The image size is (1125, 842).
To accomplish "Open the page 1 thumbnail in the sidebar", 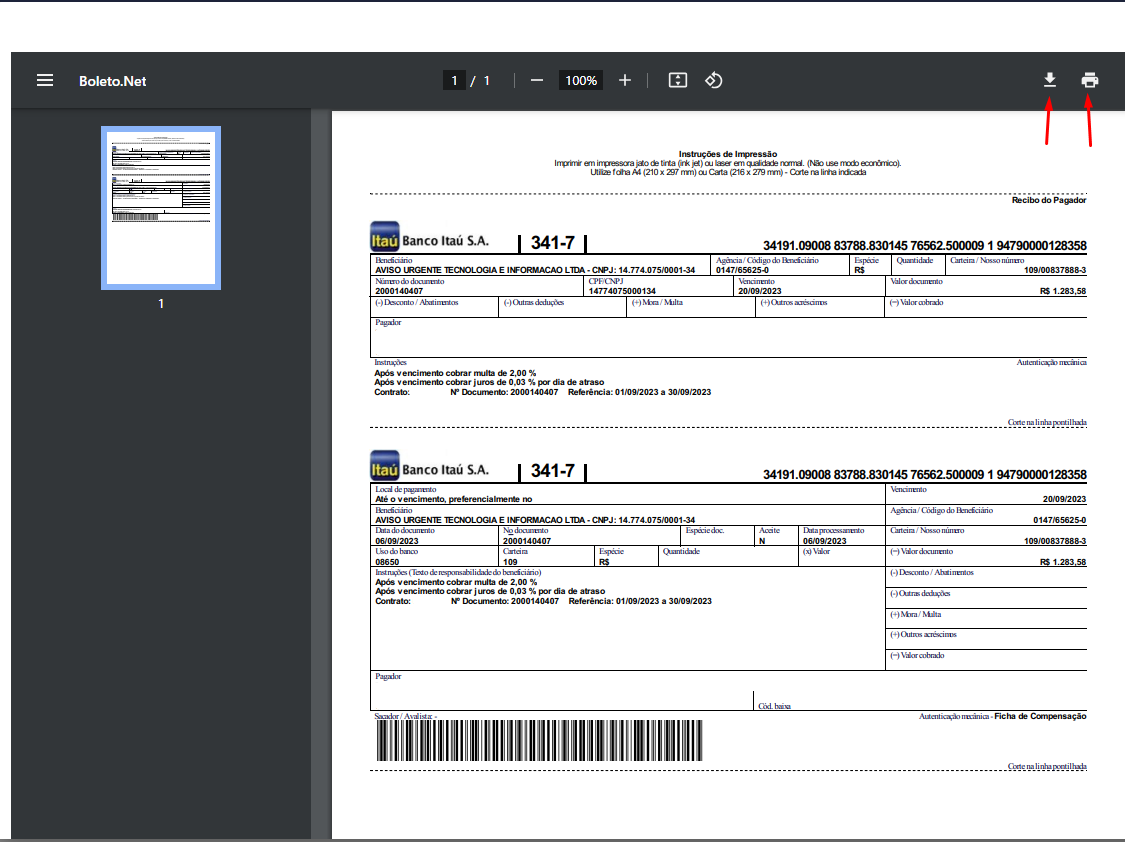I will 161,208.
